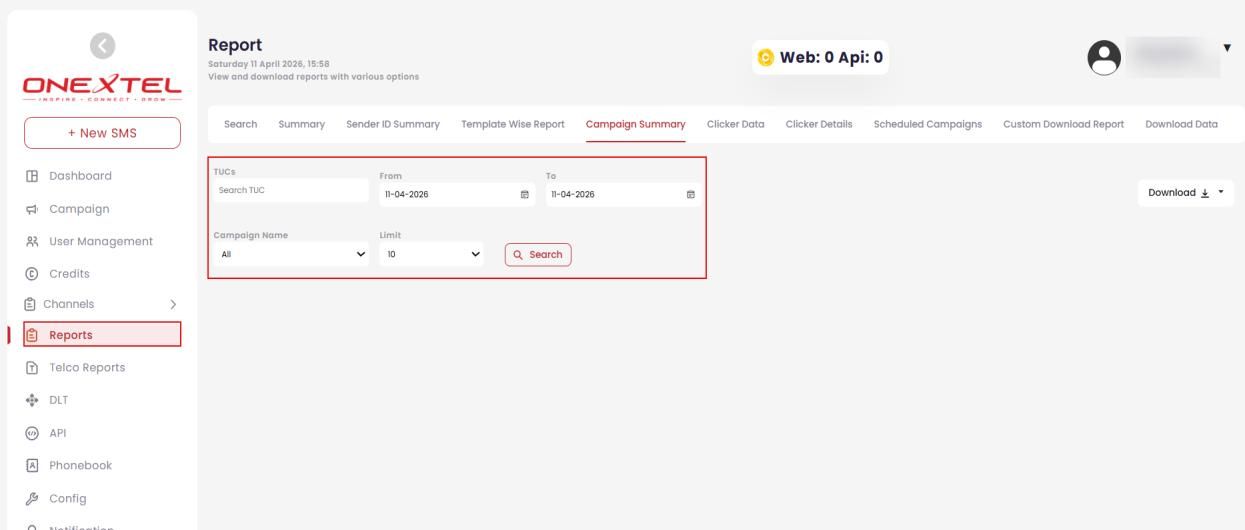Click the Config wrench icon
This screenshot has height=530, width=1245.
coord(31,499)
